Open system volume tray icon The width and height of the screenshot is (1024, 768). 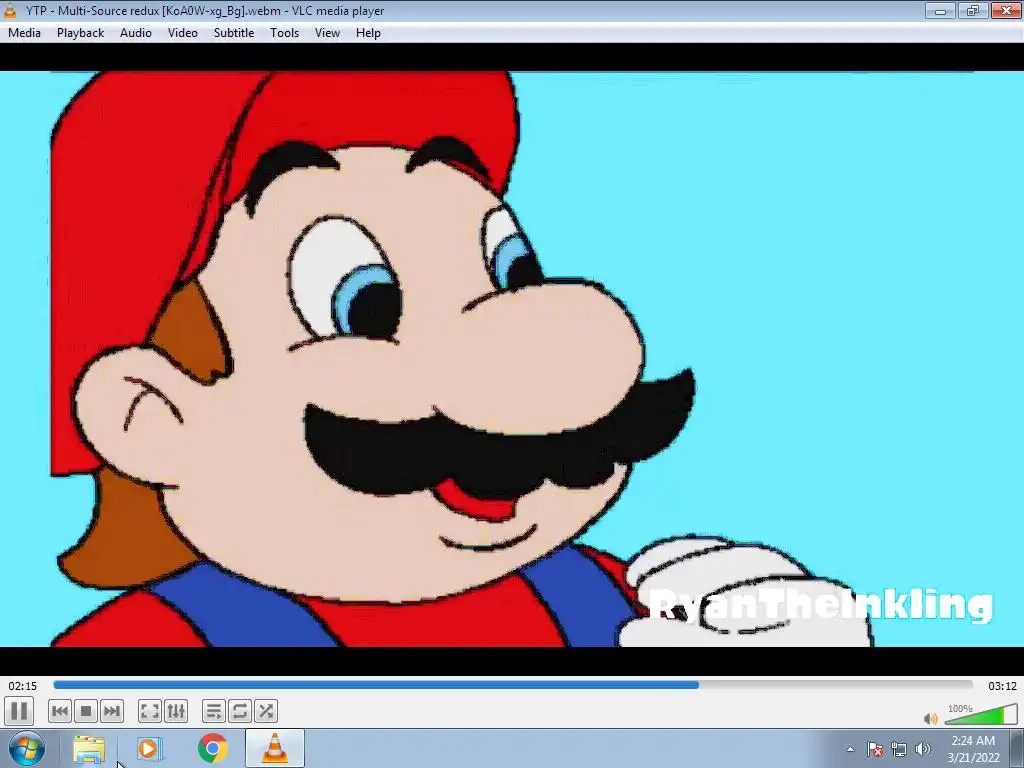tap(923, 749)
